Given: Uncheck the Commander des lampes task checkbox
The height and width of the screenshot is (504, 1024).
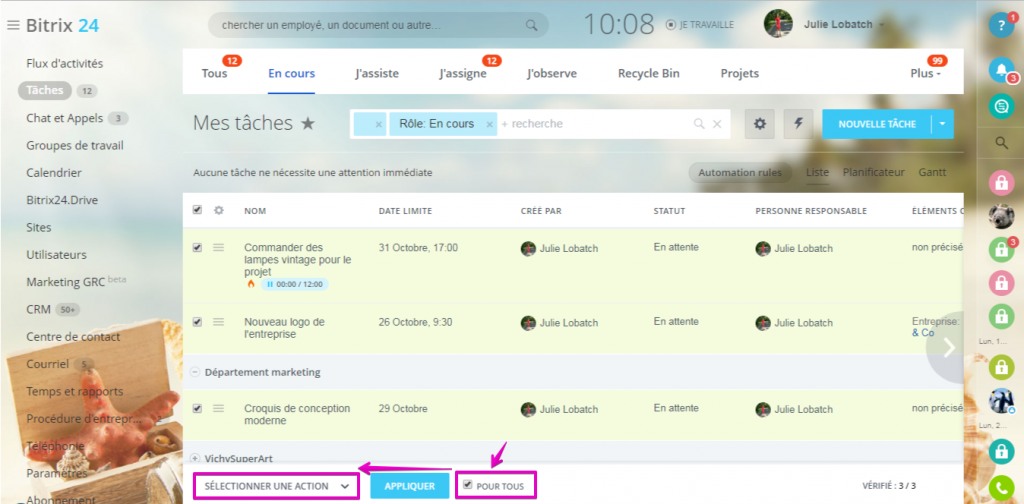Looking at the screenshot, I should pos(197,247).
